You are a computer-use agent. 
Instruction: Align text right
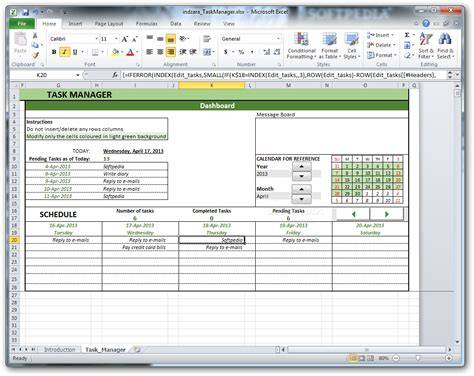click(x=171, y=52)
